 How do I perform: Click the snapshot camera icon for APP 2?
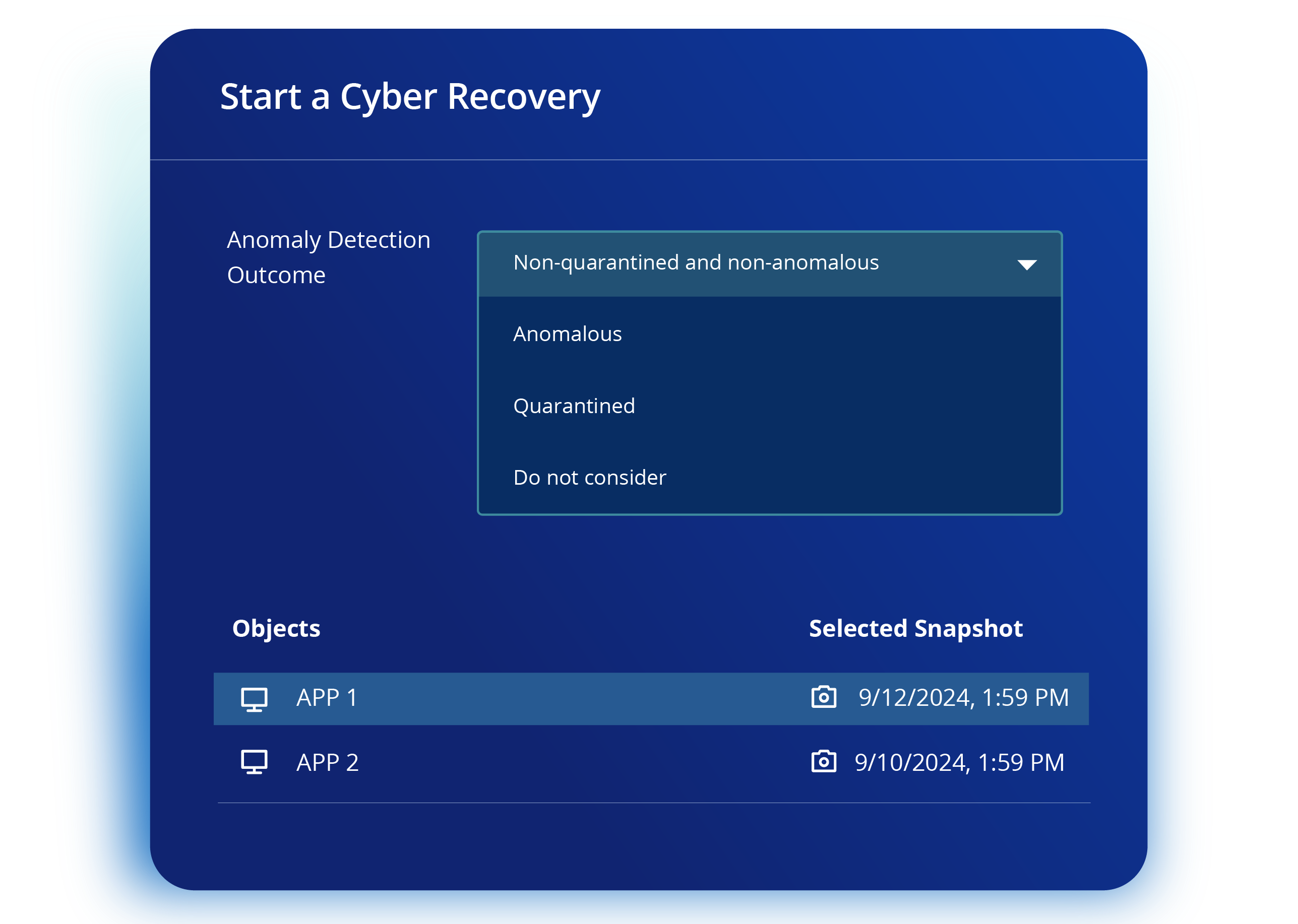point(823,761)
